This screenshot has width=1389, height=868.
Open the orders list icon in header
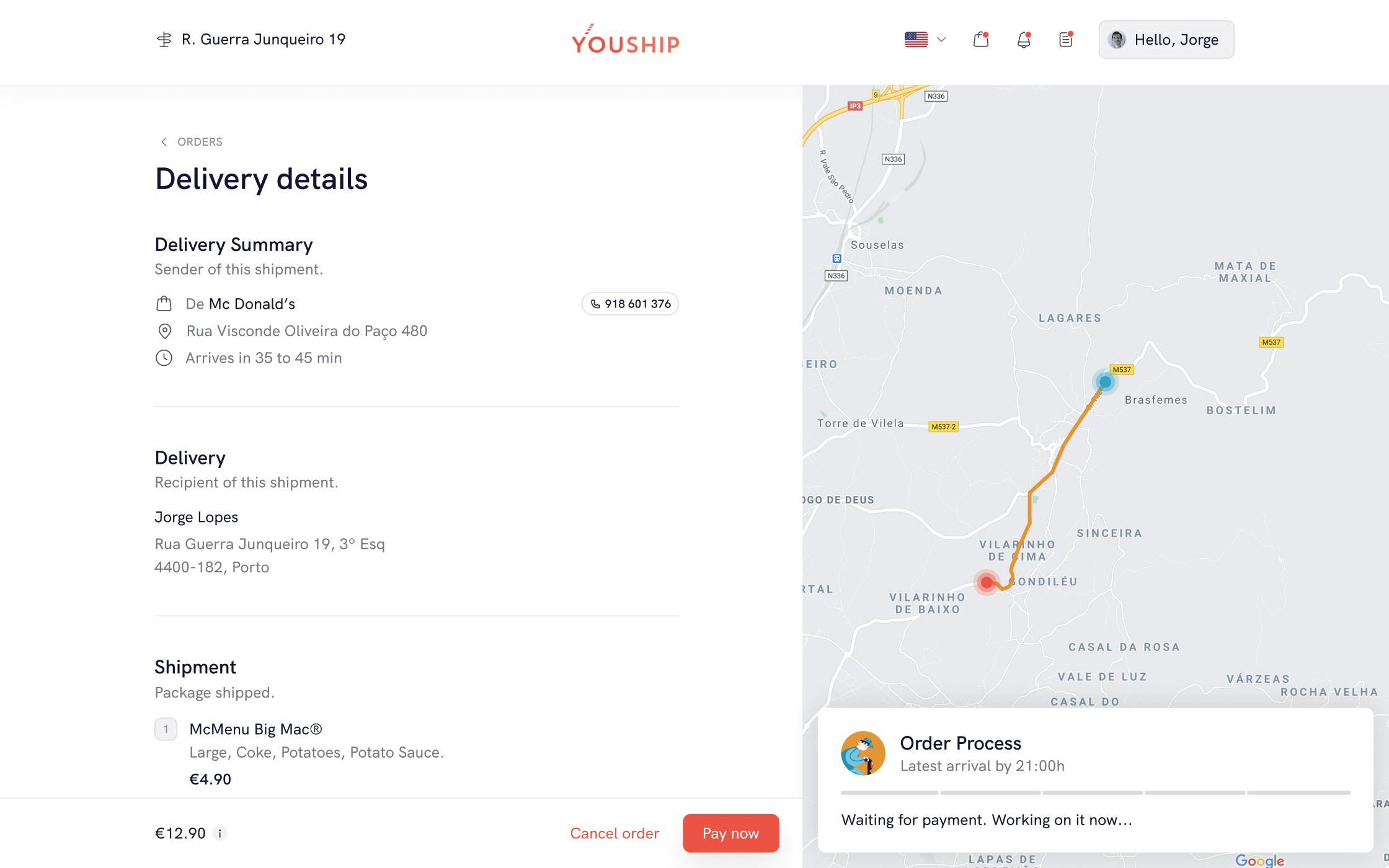1065,40
